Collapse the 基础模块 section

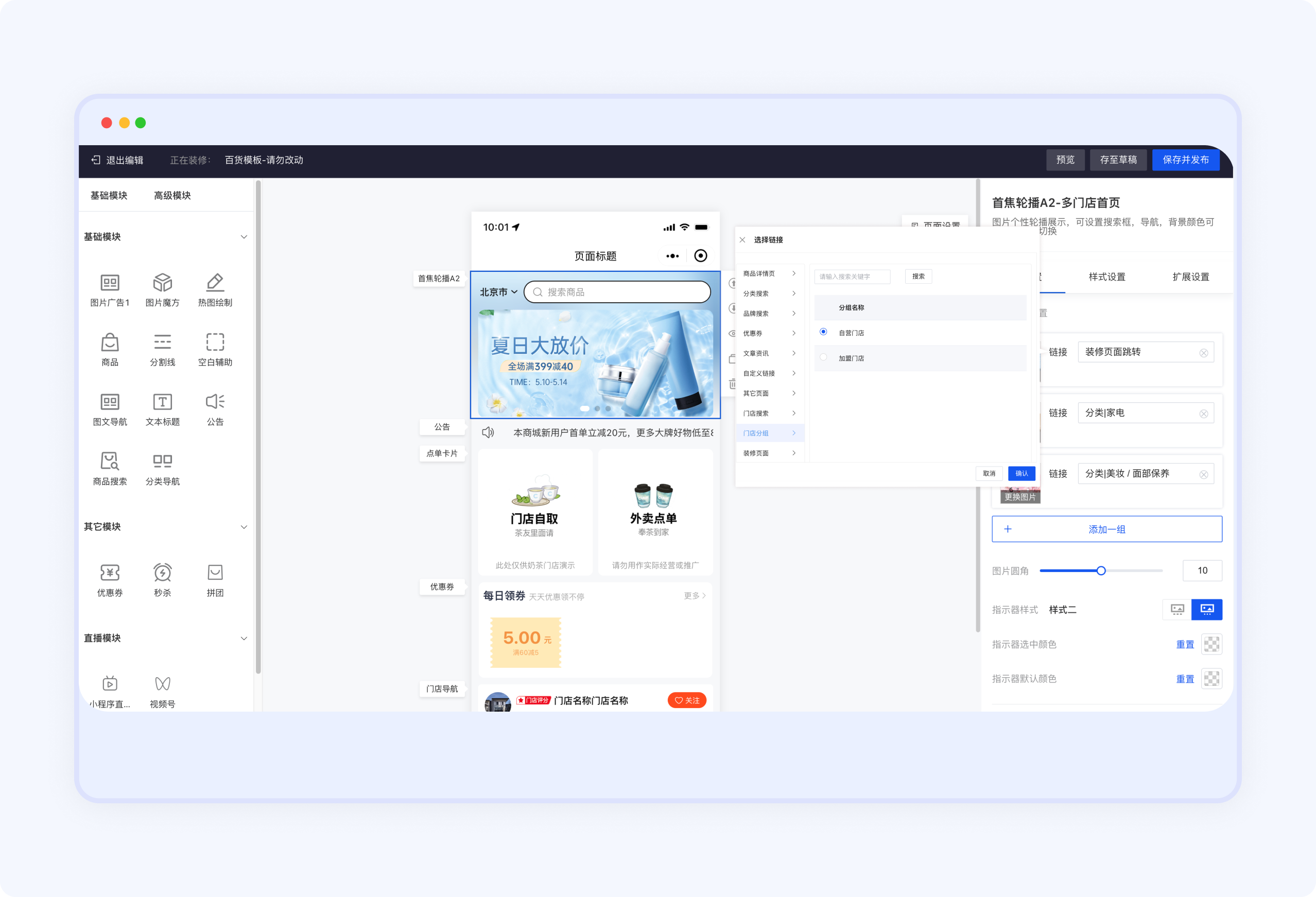(x=244, y=237)
